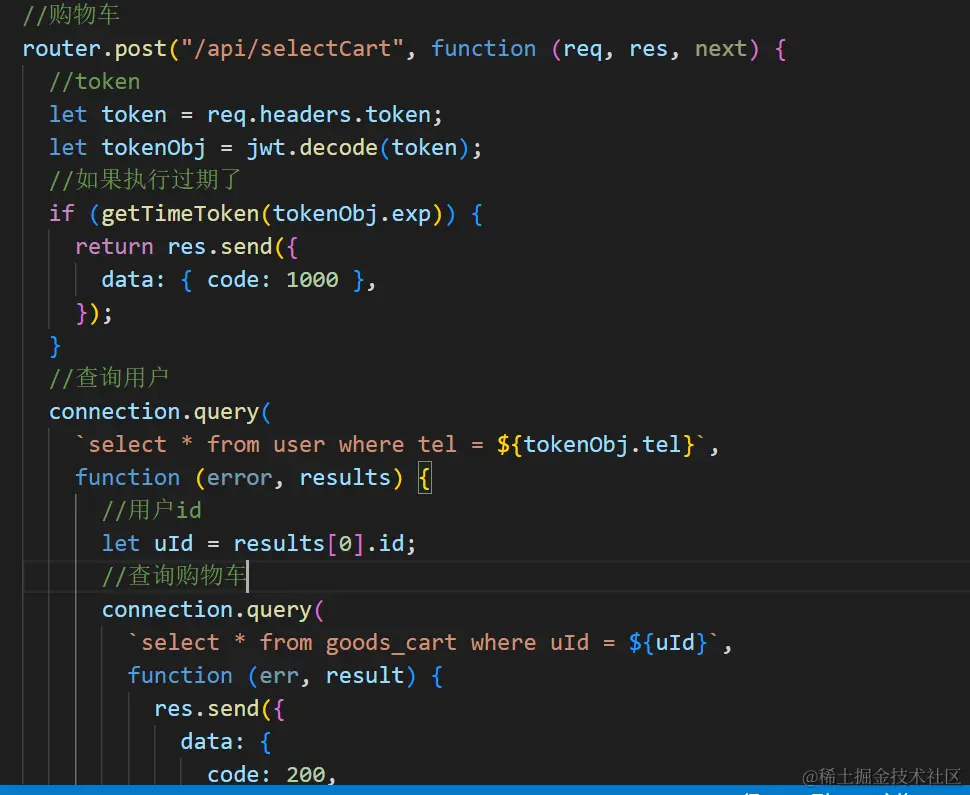Click 'res.send' before code 200 block
970x795 pixels.
[207, 708]
